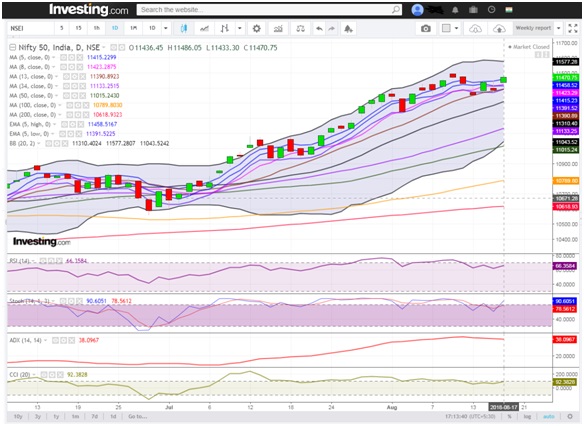Image resolution: width=584 pixels, height=426 pixels.
Task: Open settings for MA (100, close, 0)
Action: tap(77, 105)
